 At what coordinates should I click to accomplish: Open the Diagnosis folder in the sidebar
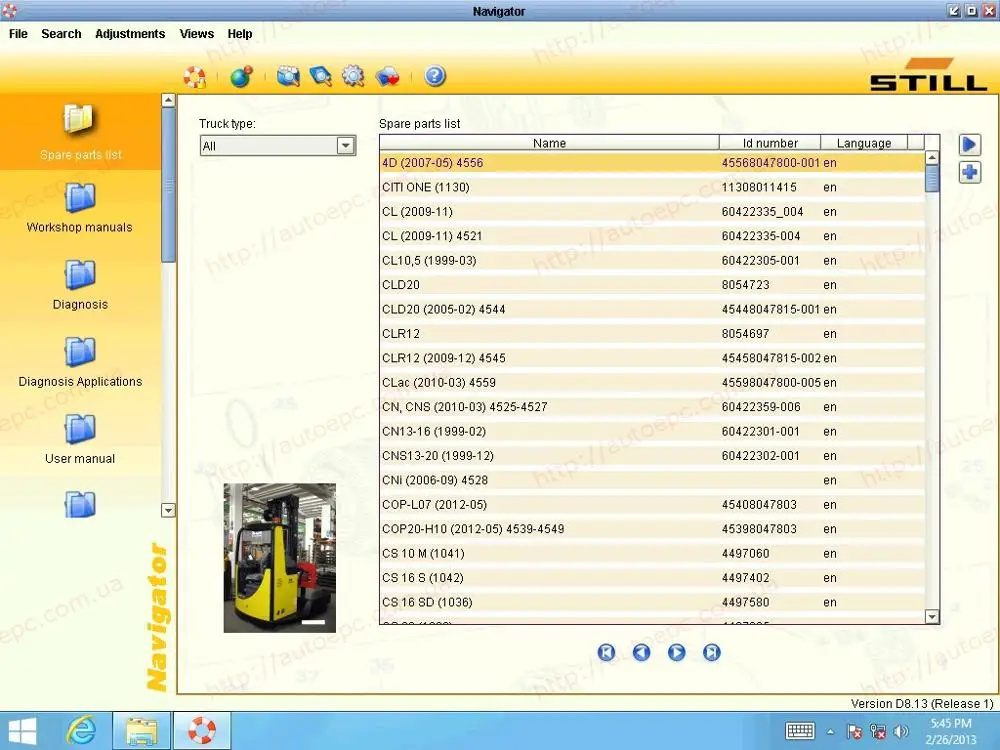(x=80, y=286)
